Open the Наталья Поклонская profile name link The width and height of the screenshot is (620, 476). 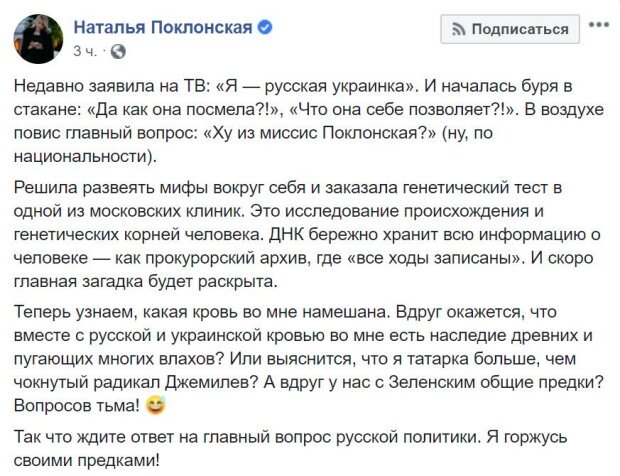coord(163,28)
